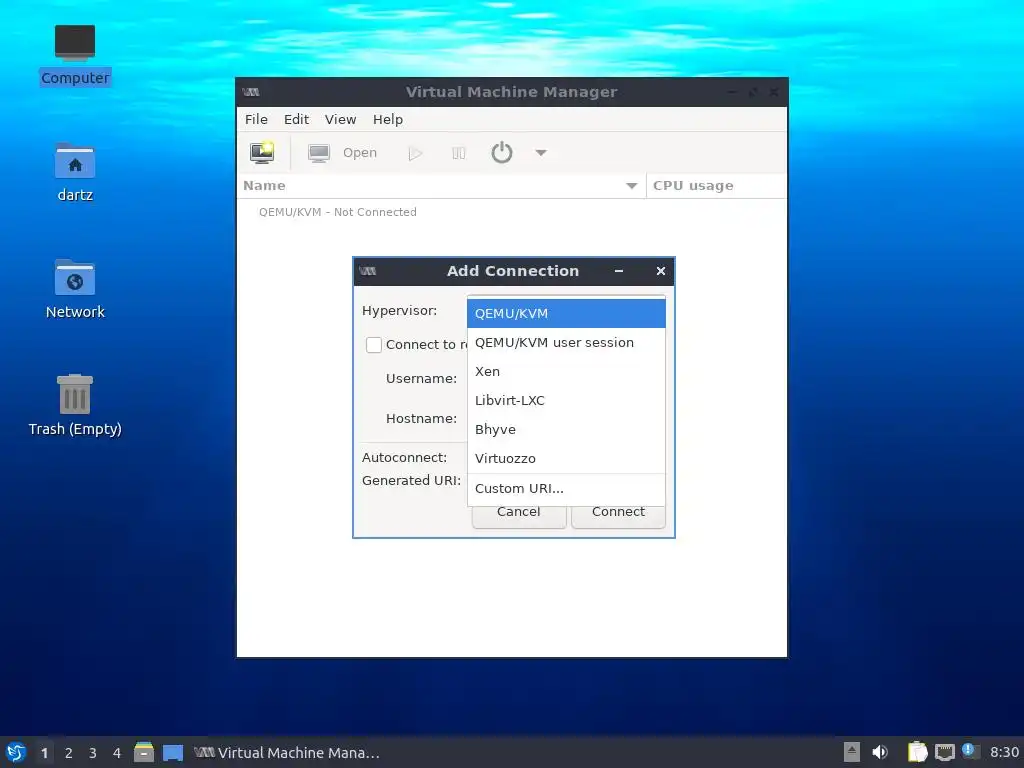The width and height of the screenshot is (1024, 768).
Task: Pick Bhyve from the hypervisor dropdown
Action: 566,430
